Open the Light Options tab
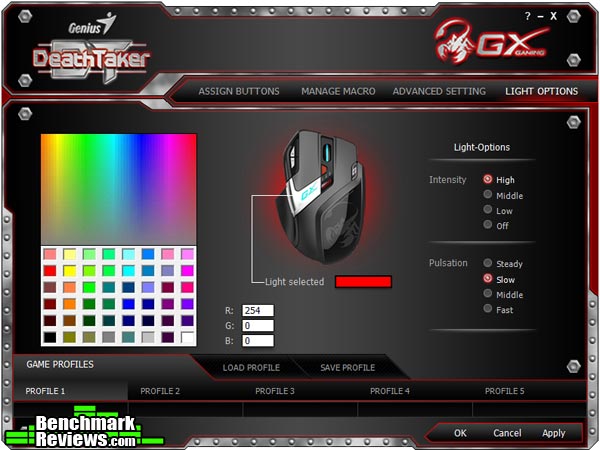 [x=541, y=91]
